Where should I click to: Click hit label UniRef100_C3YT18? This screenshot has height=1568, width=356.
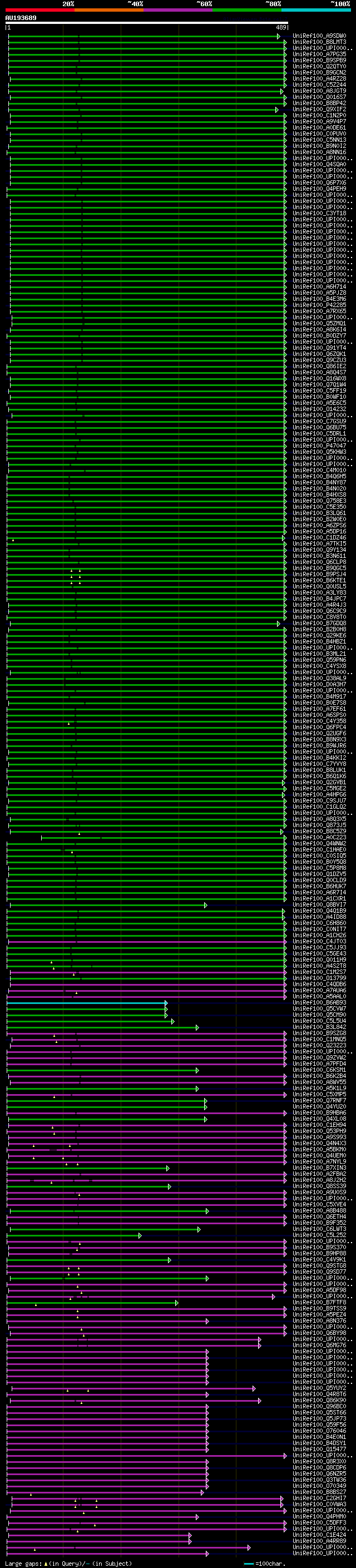click(319, 213)
